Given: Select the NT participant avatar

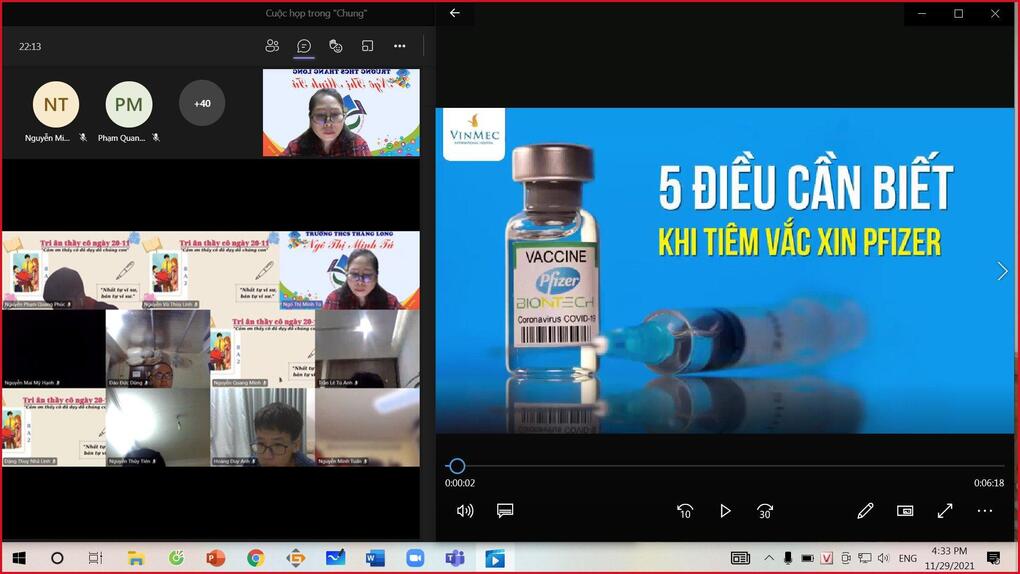Looking at the screenshot, I should tap(56, 104).
